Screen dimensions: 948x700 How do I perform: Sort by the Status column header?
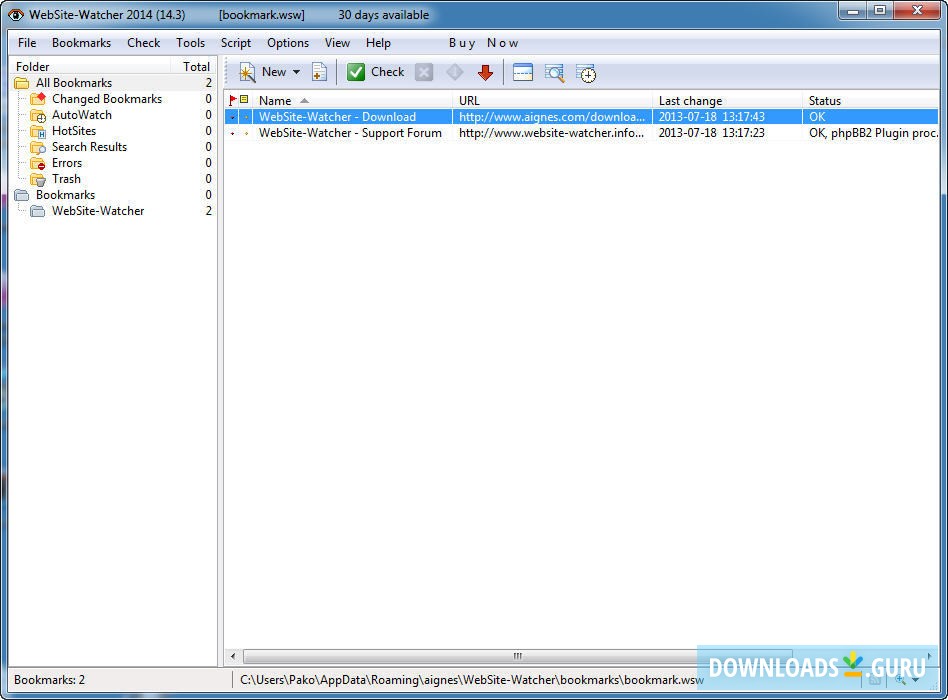tap(871, 100)
